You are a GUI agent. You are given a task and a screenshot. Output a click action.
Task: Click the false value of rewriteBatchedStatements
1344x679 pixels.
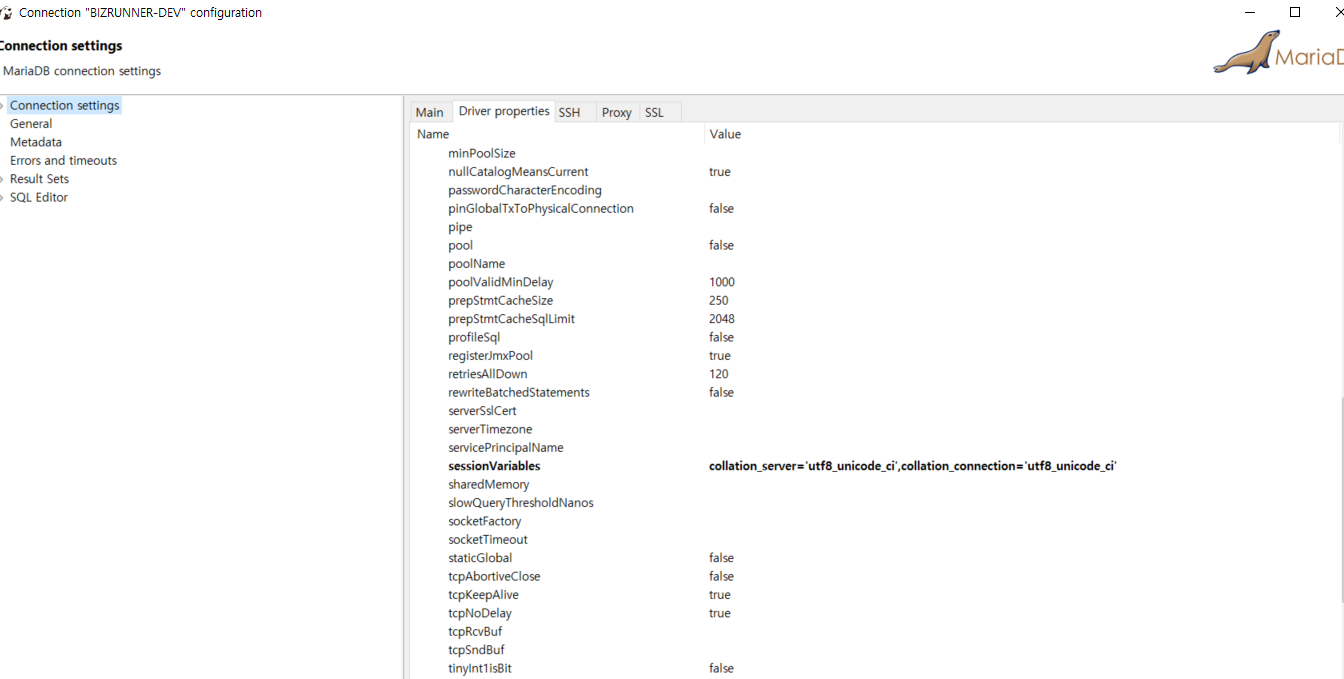(x=721, y=392)
